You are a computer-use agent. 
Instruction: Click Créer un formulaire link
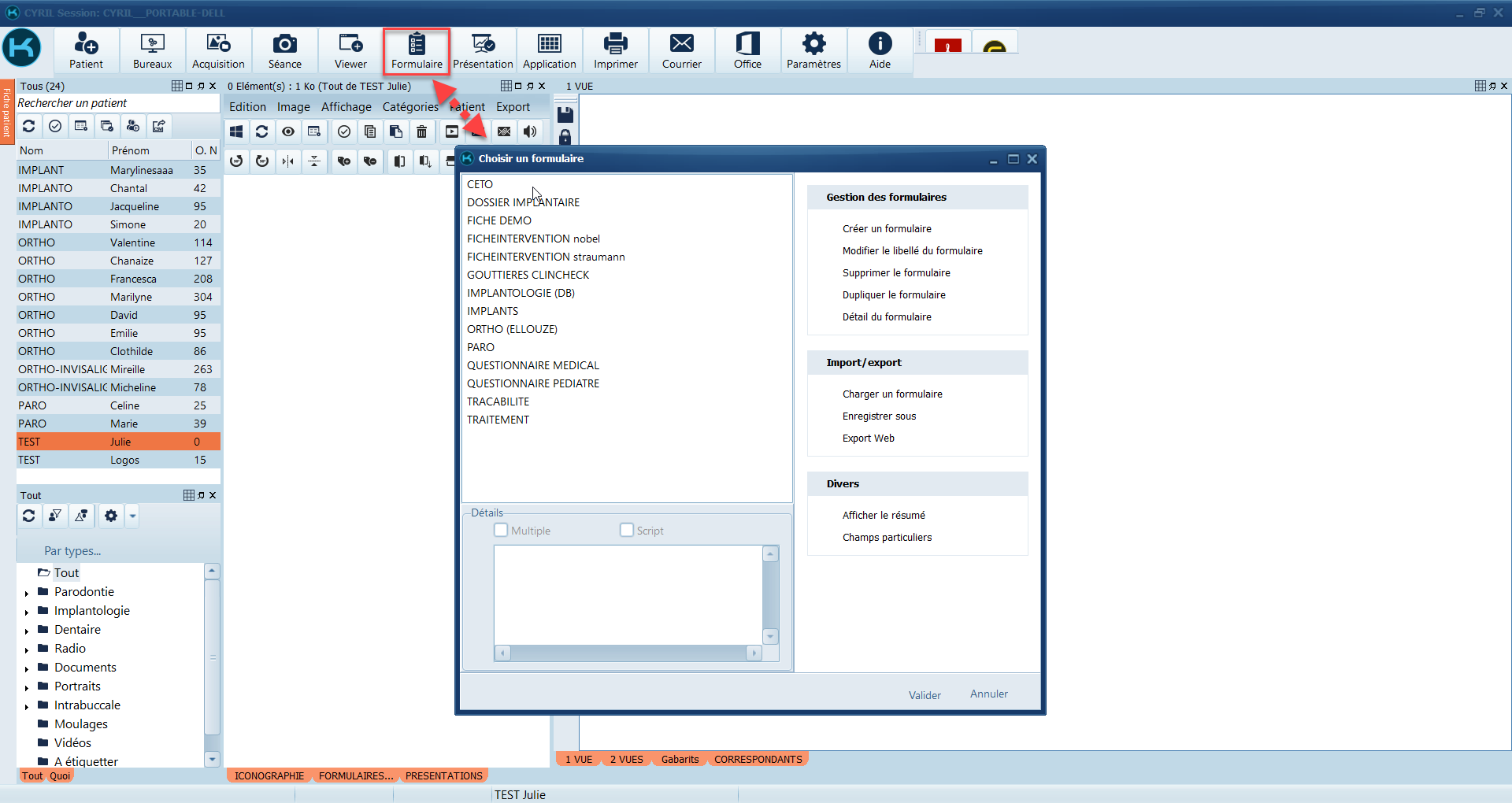(886, 228)
